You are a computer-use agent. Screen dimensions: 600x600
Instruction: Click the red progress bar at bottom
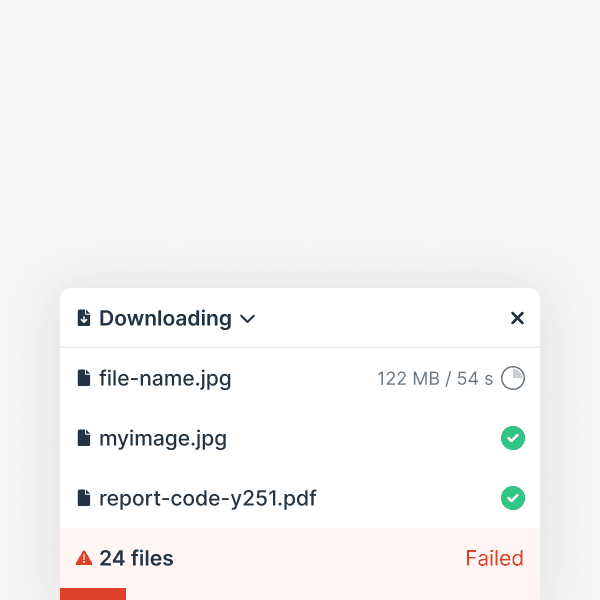click(93, 594)
